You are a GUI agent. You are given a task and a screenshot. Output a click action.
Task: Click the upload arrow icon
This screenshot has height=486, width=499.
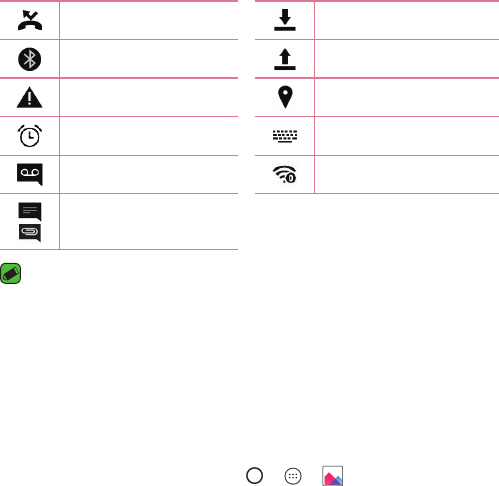[x=285, y=59]
